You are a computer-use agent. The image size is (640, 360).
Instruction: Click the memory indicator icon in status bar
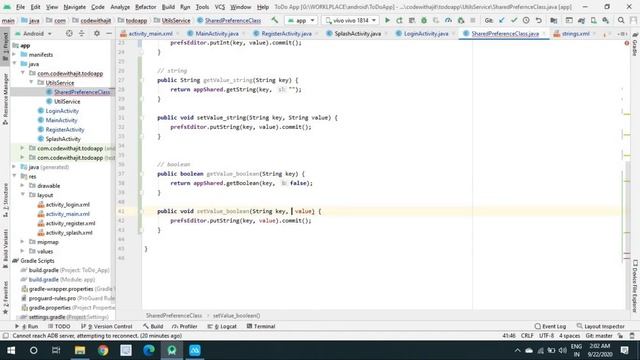click(632, 336)
